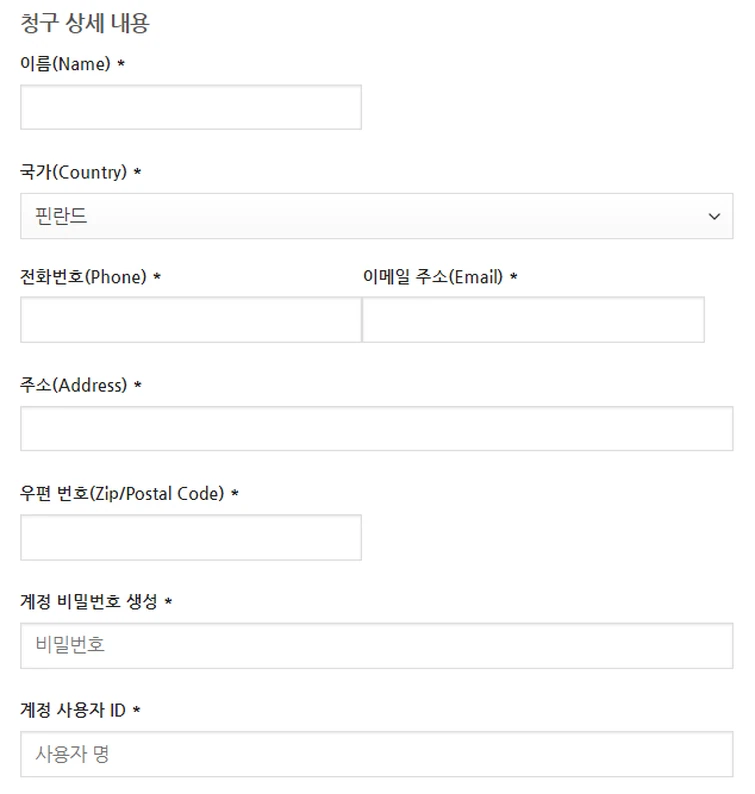Click the required asterisk beside 이름(Name)

click(x=121, y=64)
